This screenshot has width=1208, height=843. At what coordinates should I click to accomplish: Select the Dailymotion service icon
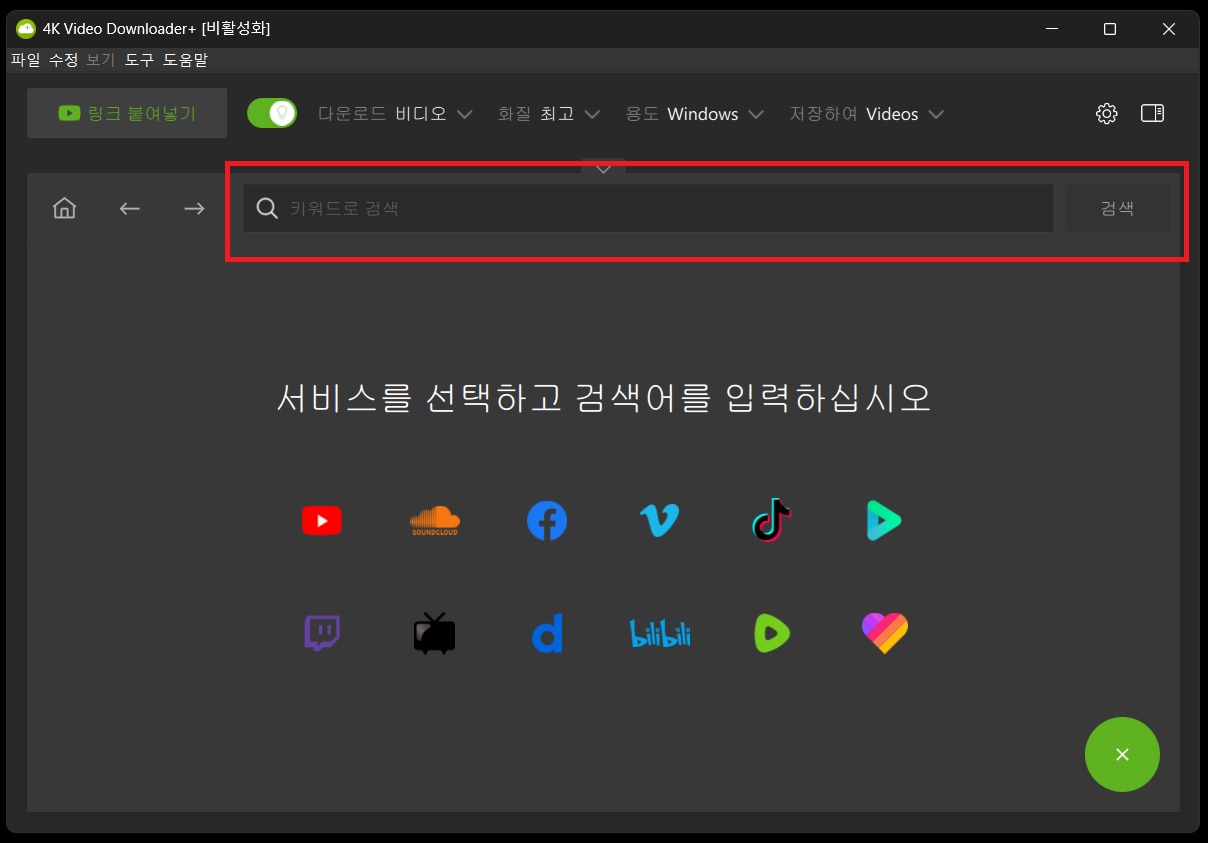tap(547, 634)
